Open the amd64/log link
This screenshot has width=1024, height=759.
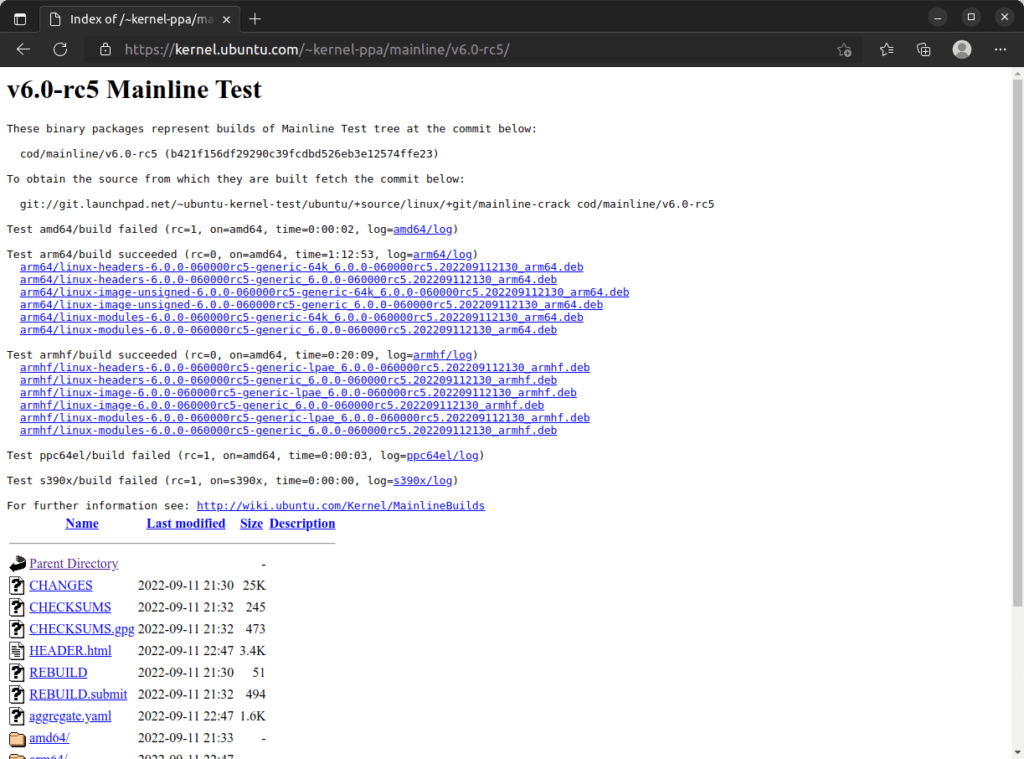point(423,229)
